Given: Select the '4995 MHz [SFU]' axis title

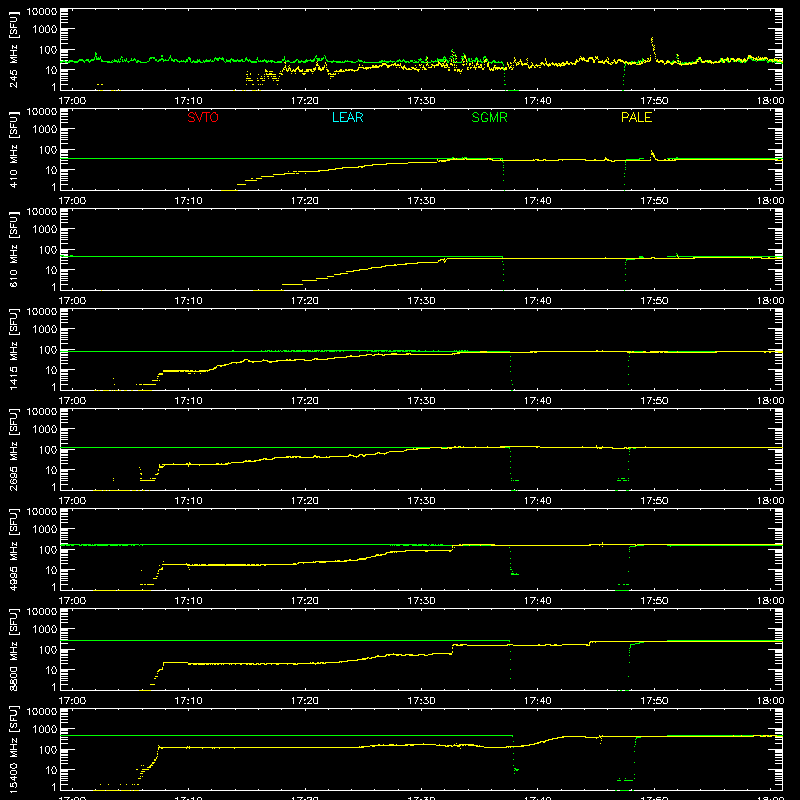Looking at the screenshot, I should (x=13, y=549).
